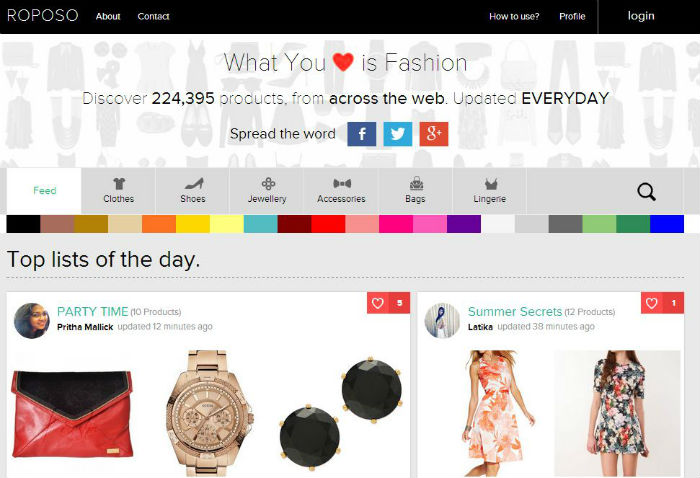Filter by the red color swatch
Image resolution: width=700 pixels, height=478 pixels.
point(328,224)
